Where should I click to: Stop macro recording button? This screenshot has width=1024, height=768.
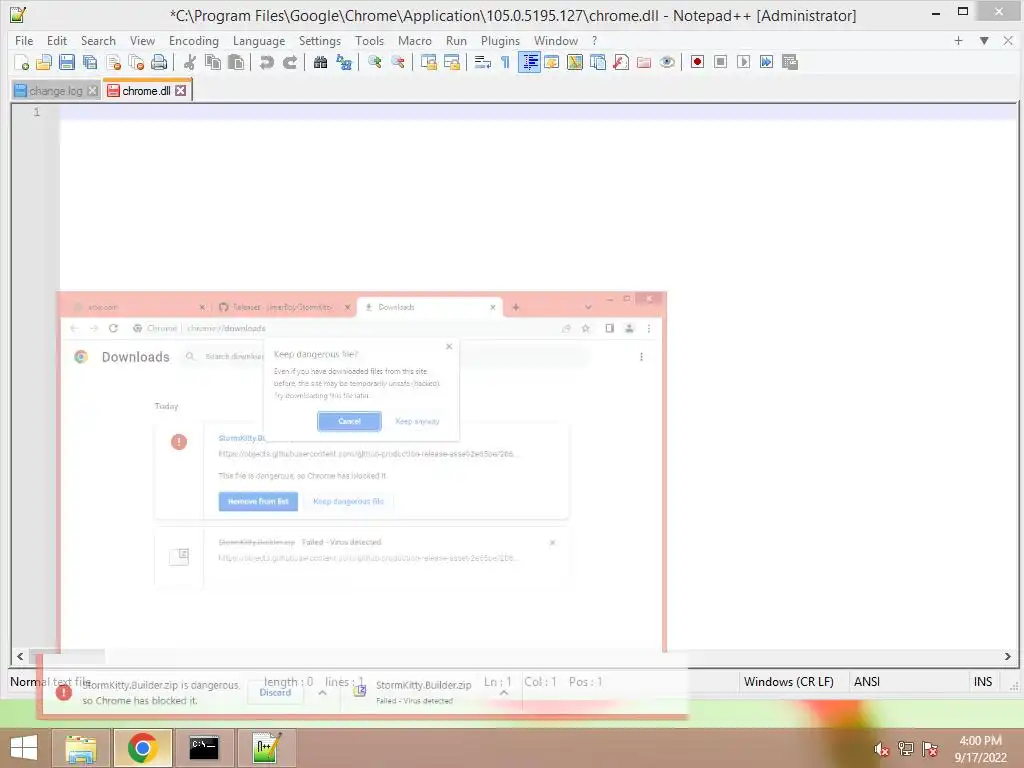(720, 62)
